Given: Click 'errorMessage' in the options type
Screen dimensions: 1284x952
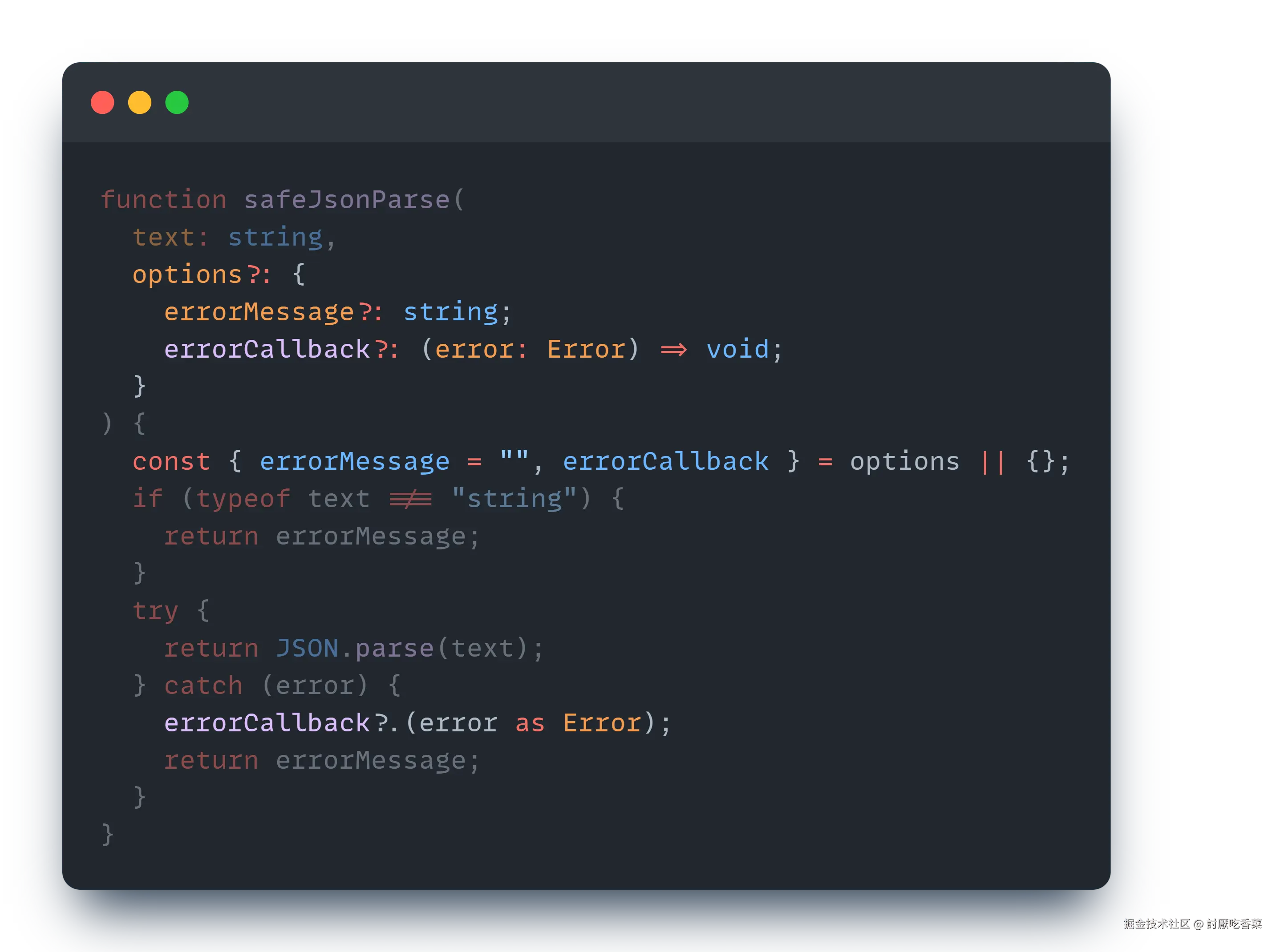Looking at the screenshot, I should click(259, 312).
